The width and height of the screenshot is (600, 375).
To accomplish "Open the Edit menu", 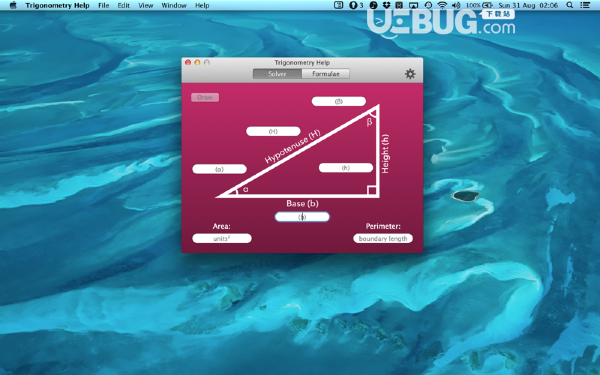I will 124,5.
